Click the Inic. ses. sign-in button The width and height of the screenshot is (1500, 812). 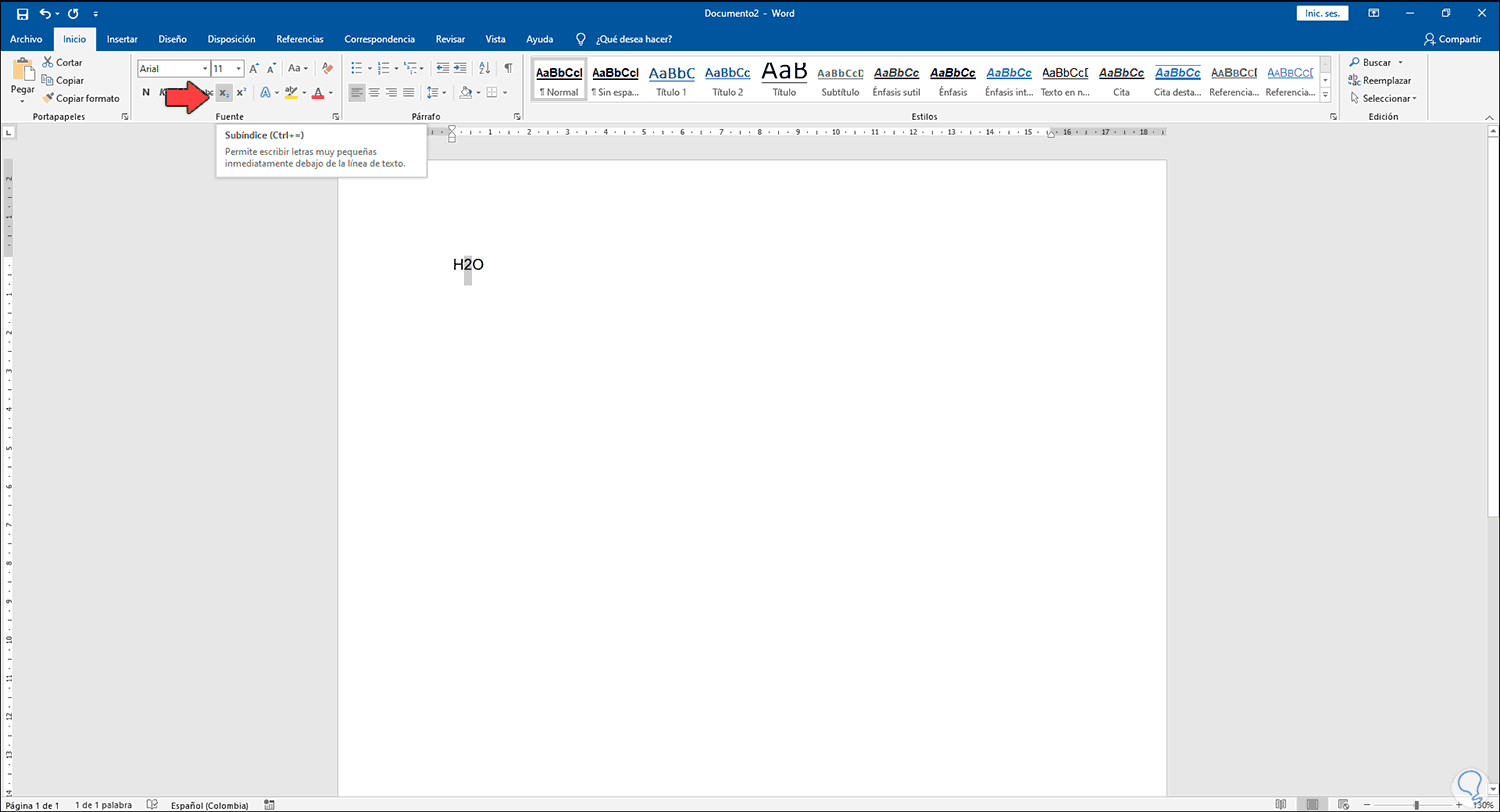1323,13
